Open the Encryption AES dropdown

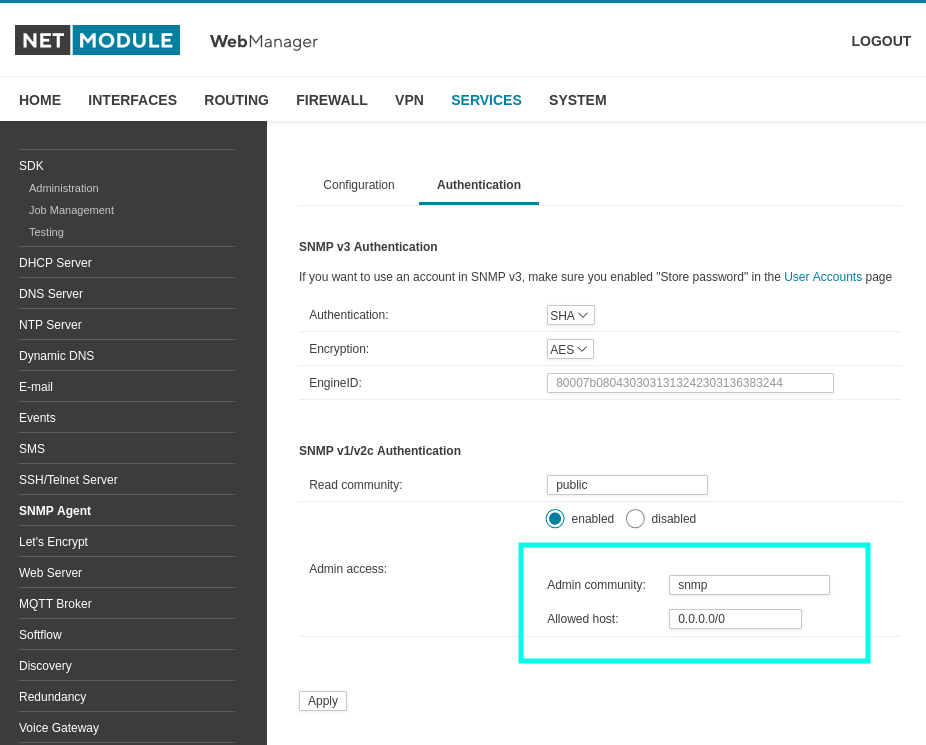[570, 349]
